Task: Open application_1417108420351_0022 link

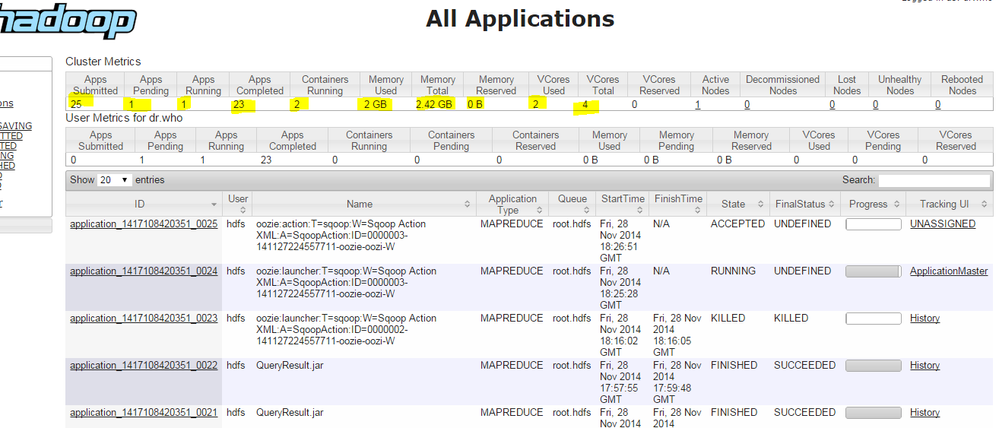Action: pos(144,365)
